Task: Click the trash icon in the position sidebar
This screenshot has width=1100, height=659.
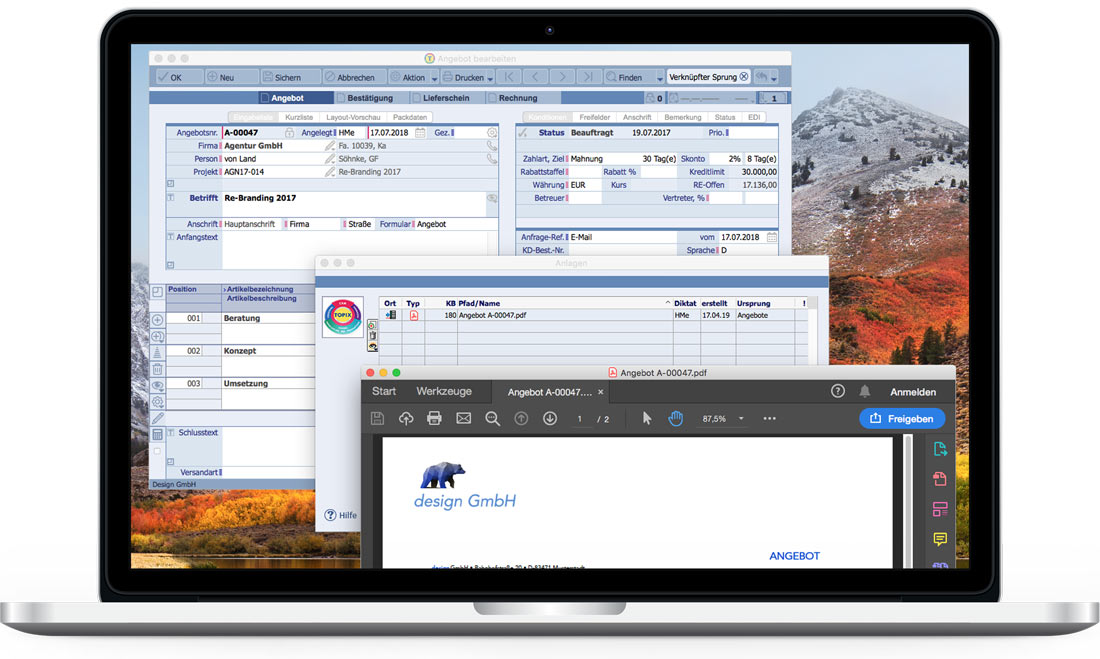Action: pos(157,369)
